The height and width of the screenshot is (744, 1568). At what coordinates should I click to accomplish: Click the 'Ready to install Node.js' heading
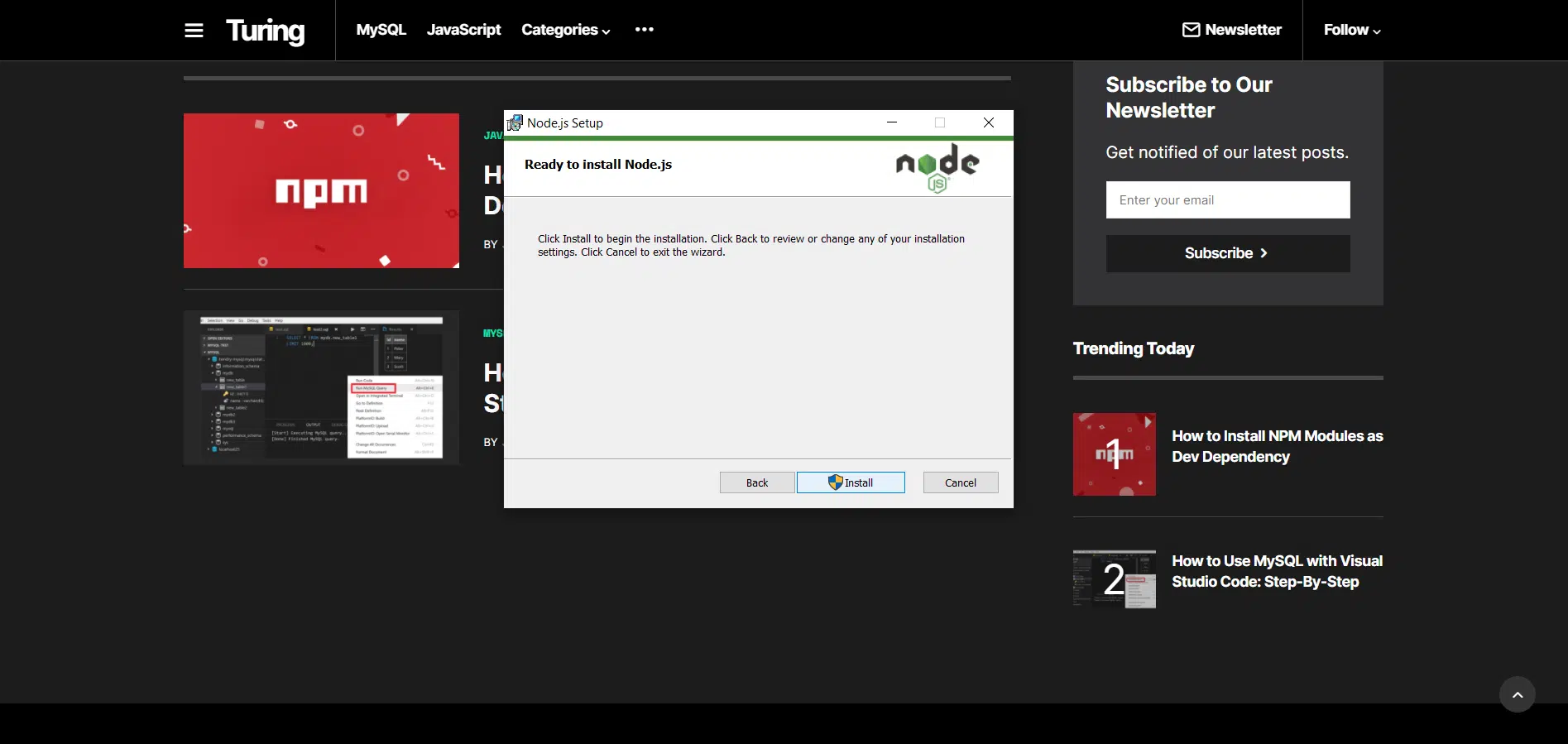(598, 165)
